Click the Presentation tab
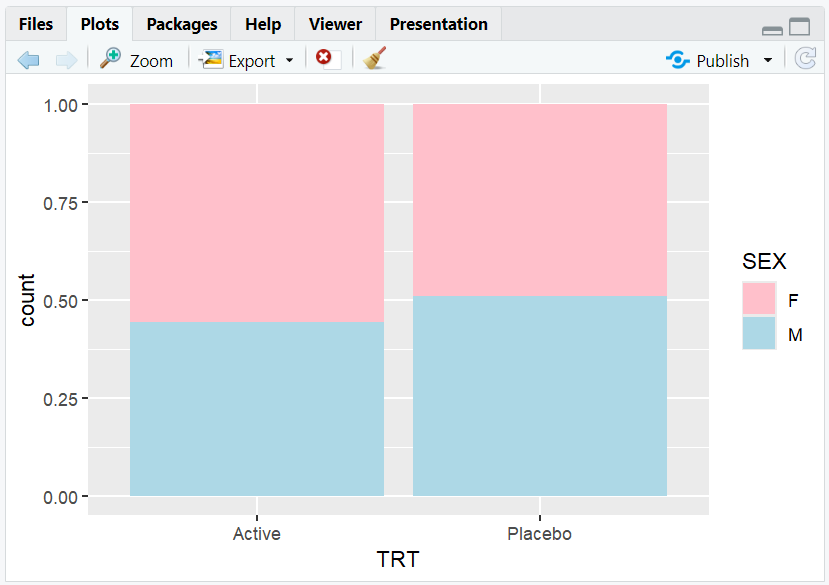The height and width of the screenshot is (585, 829). [x=437, y=23]
